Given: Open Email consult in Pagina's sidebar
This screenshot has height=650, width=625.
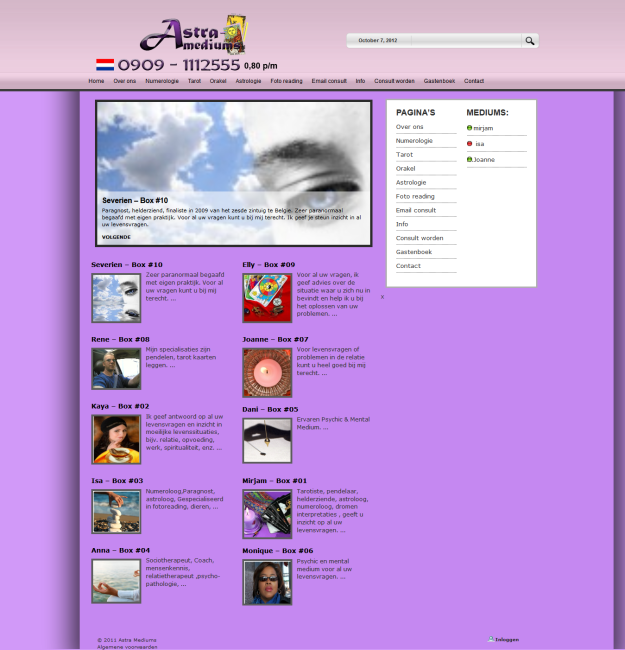Looking at the screenshot, I should coord(416,210).
